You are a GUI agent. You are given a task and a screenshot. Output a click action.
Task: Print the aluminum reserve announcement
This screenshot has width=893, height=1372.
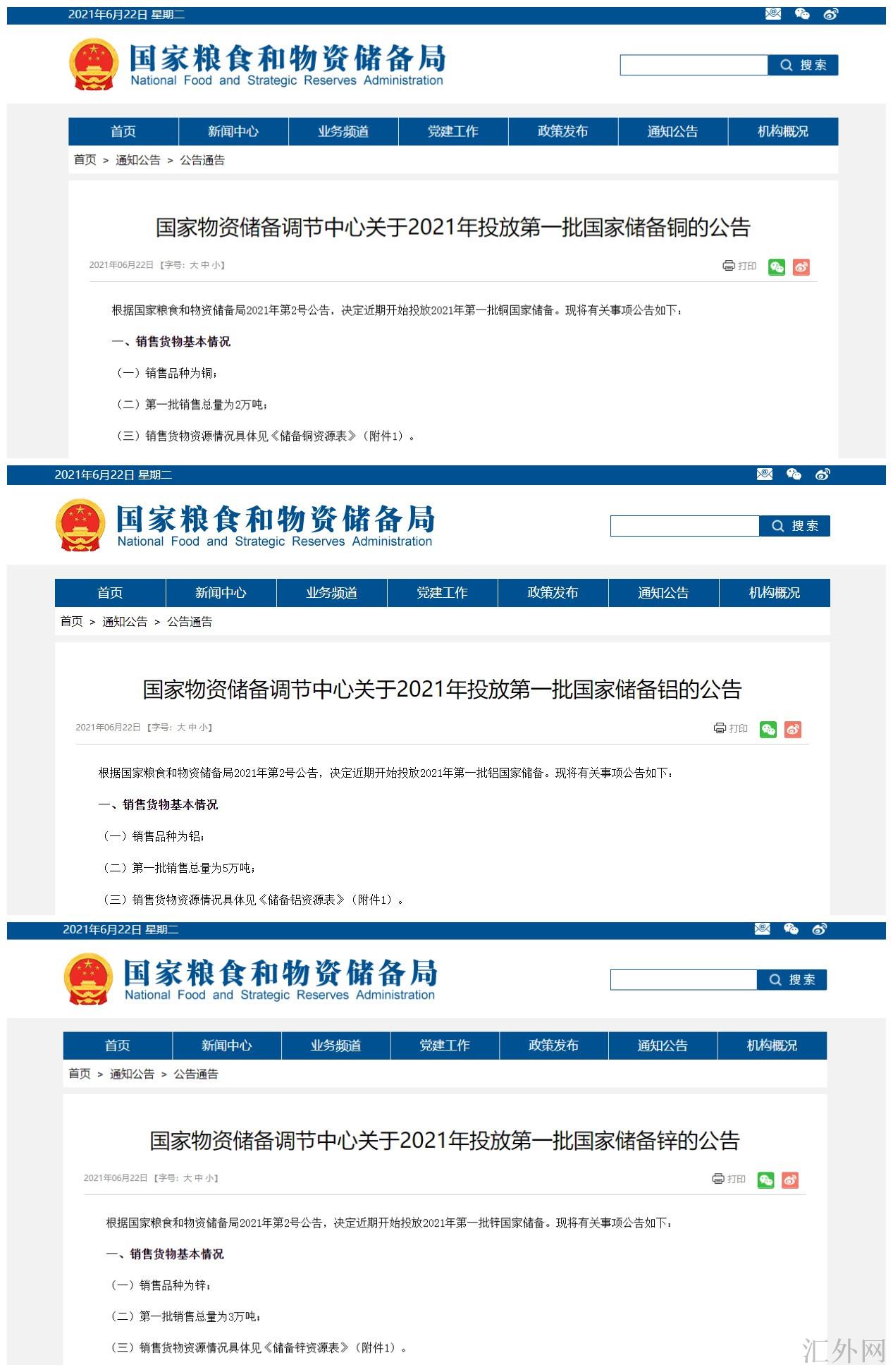pyautogui.click(x=731, y=728)
